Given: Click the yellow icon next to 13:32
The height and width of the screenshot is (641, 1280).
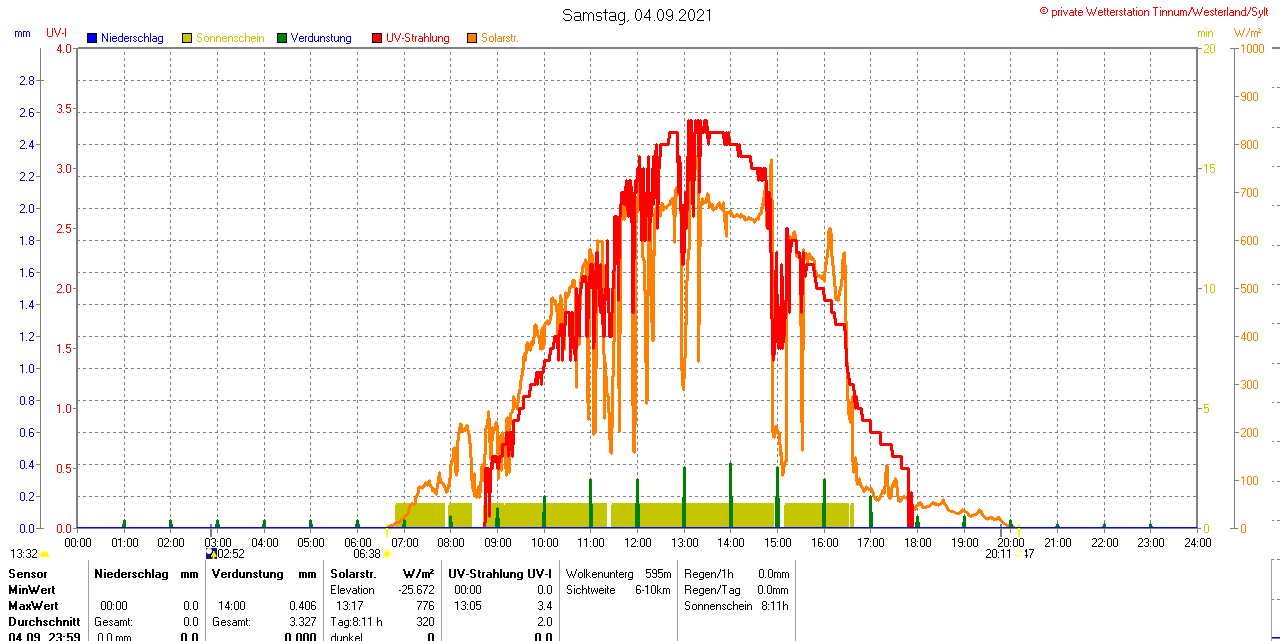Looking at the screenshot, I should (x=45, y=554).
